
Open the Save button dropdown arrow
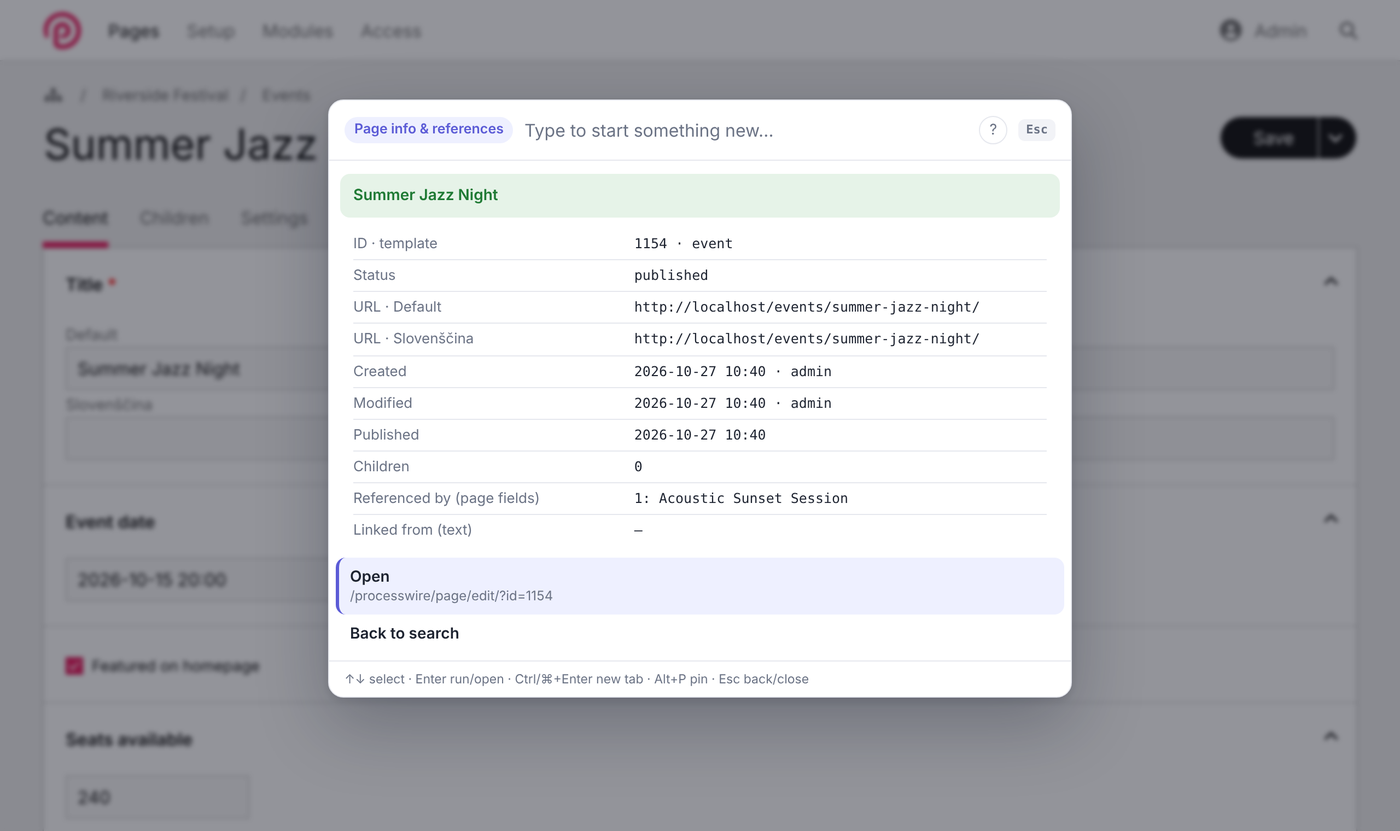tap(1337, 138)
